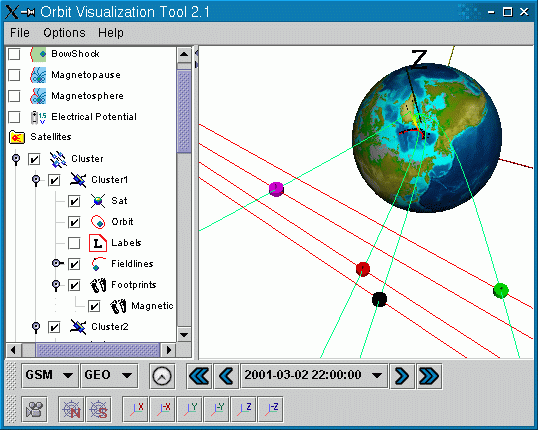The height and width of the screenshot is (430, 538).
Task: Collapse the Cluster2 tree node
Action: (36, 327)
